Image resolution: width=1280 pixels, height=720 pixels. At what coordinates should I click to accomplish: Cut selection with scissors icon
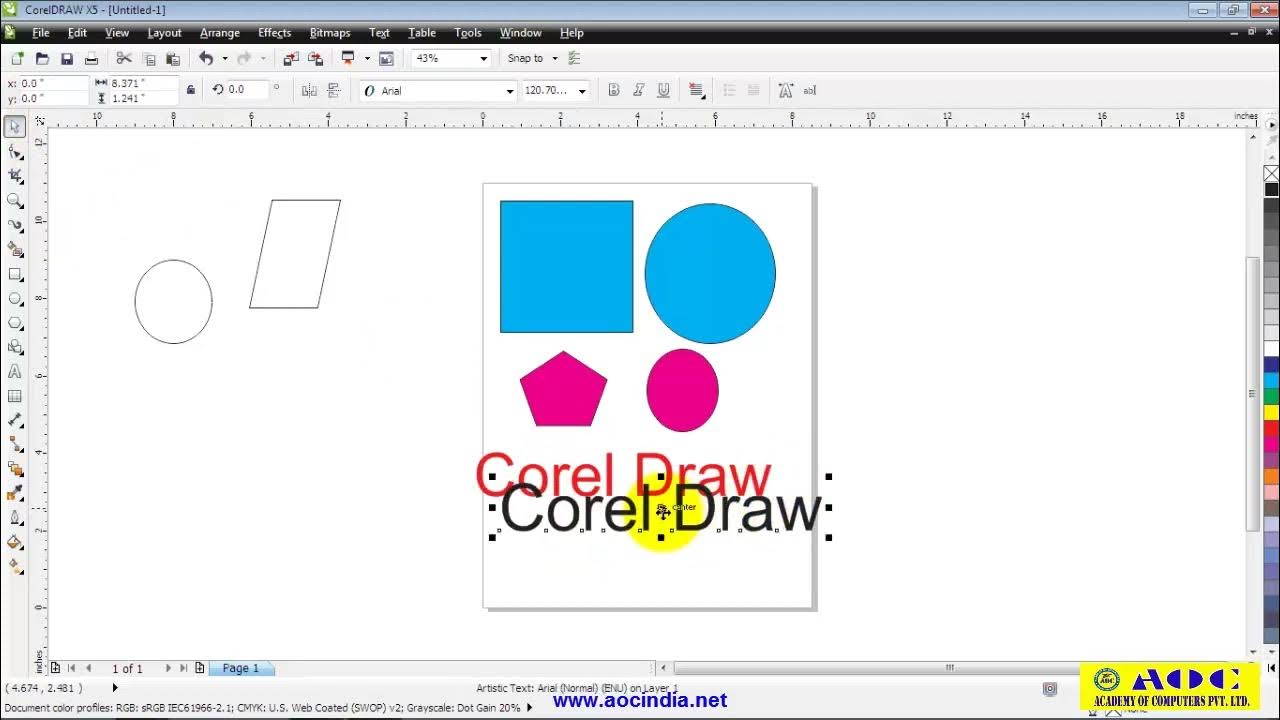pos(124,59)
